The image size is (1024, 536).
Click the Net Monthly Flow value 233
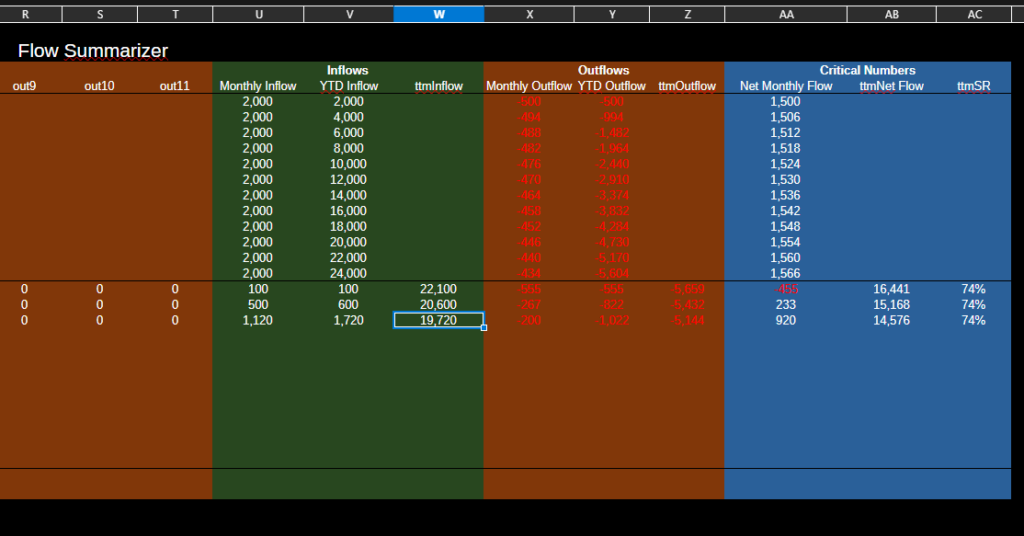785,305
